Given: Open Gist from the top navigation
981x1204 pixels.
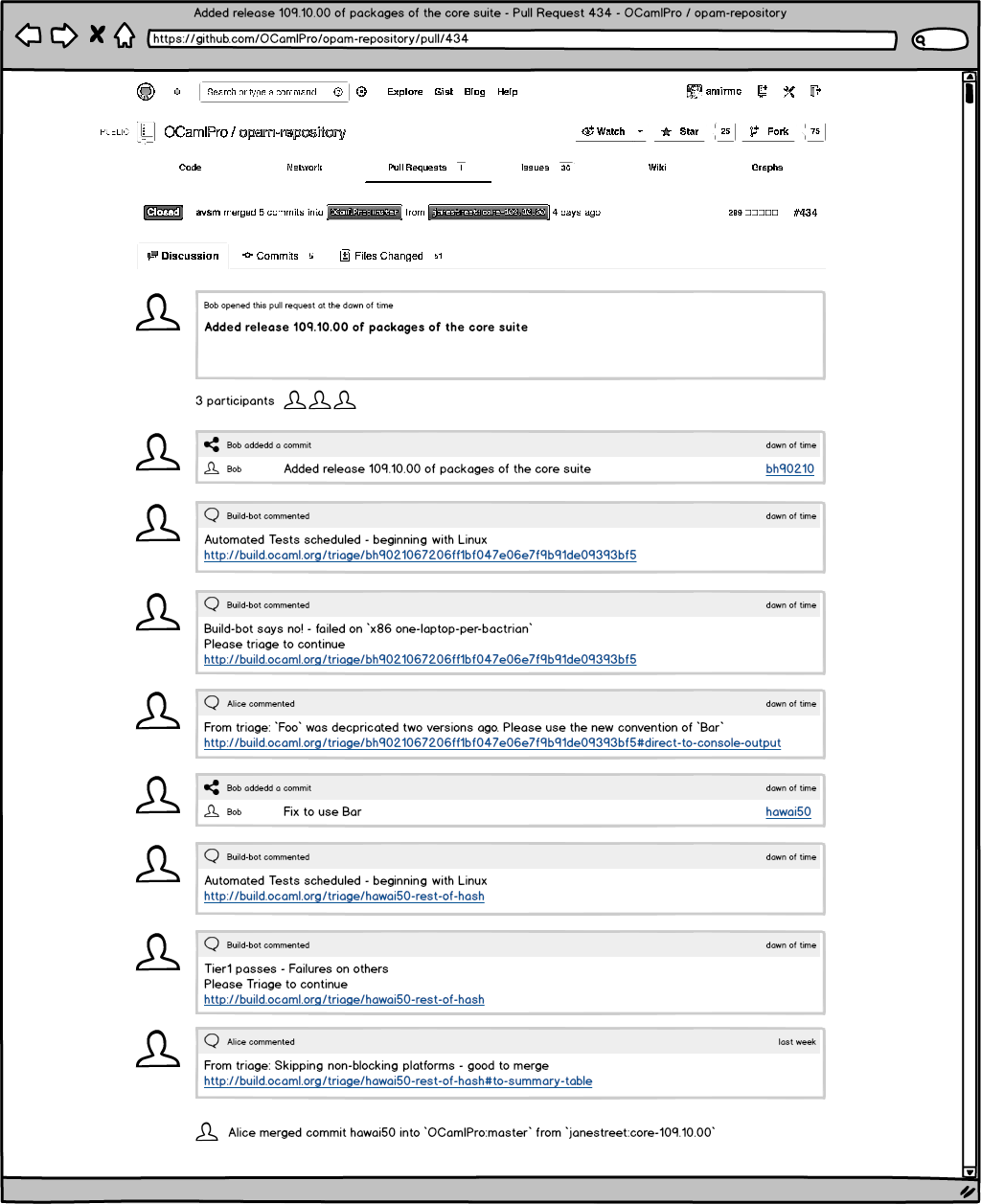Looking at the screenshot, I should [x=444, y=92].
